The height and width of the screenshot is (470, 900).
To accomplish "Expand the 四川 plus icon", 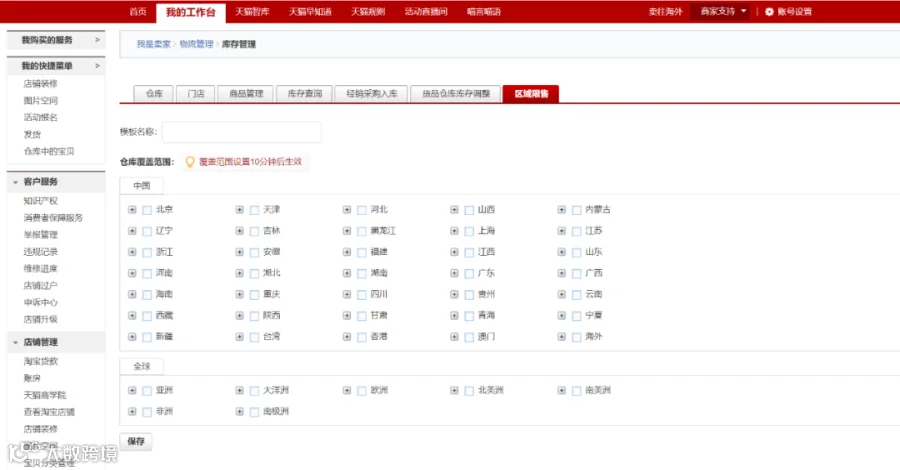I will 347,294.
